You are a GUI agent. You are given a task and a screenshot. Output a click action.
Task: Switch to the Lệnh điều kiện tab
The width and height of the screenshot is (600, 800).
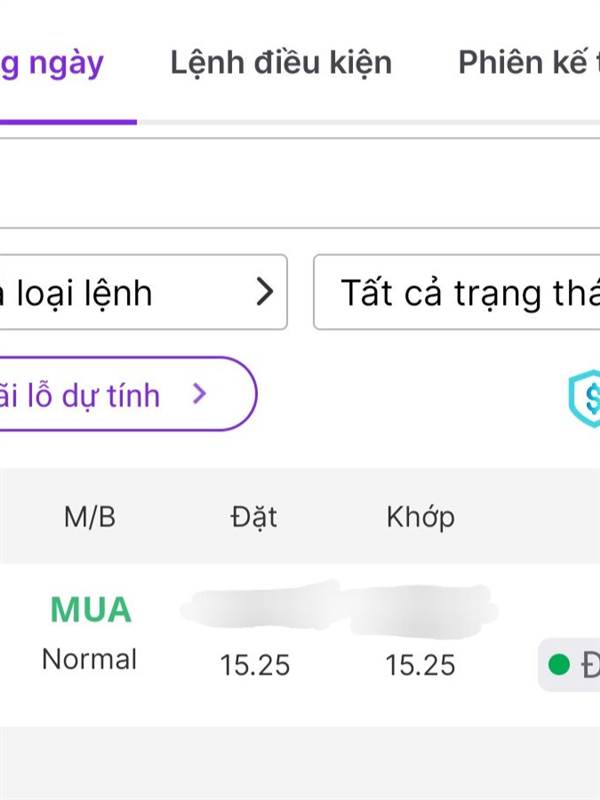(281, 63)
